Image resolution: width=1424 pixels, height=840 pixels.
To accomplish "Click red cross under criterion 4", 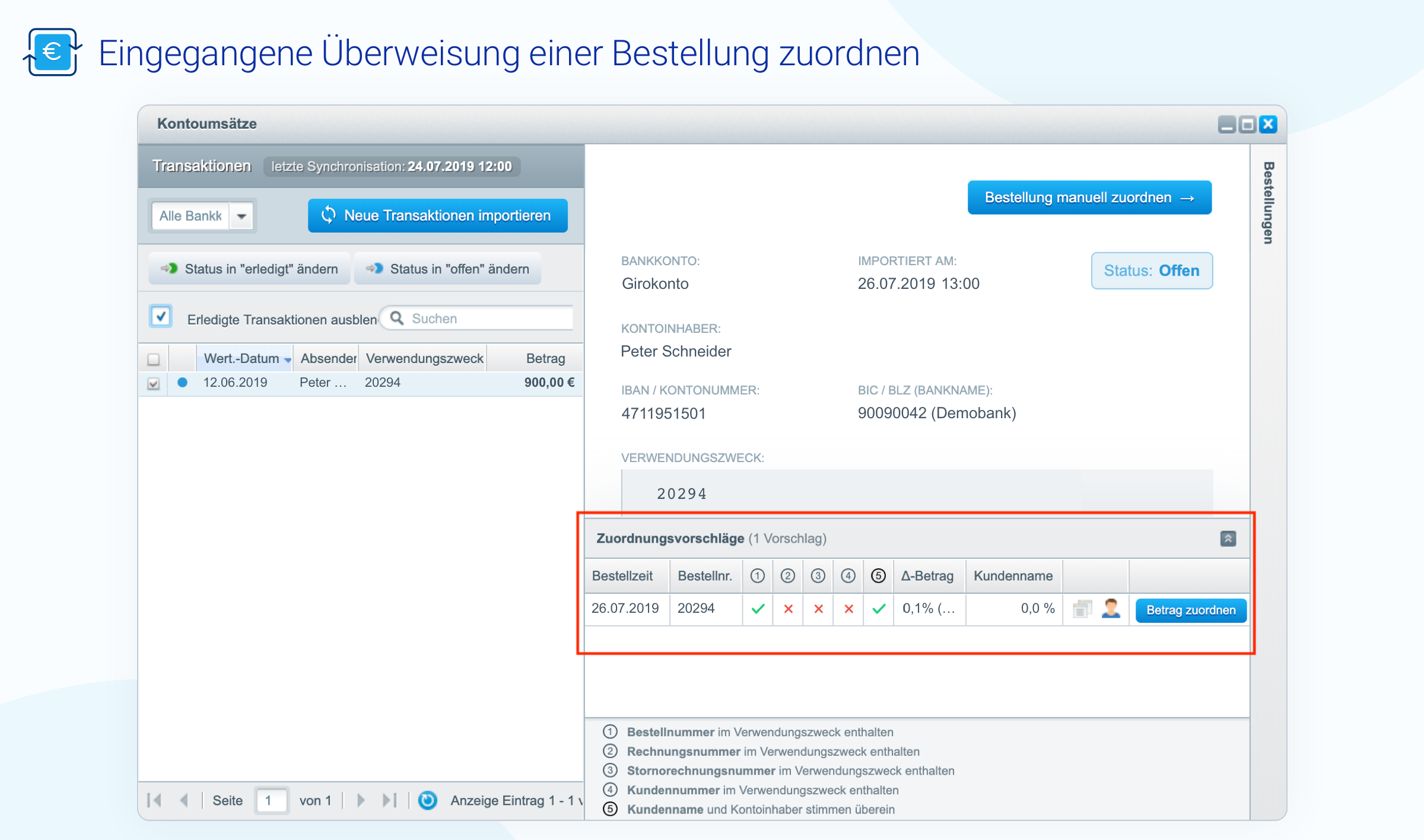I will pos(848,609).
